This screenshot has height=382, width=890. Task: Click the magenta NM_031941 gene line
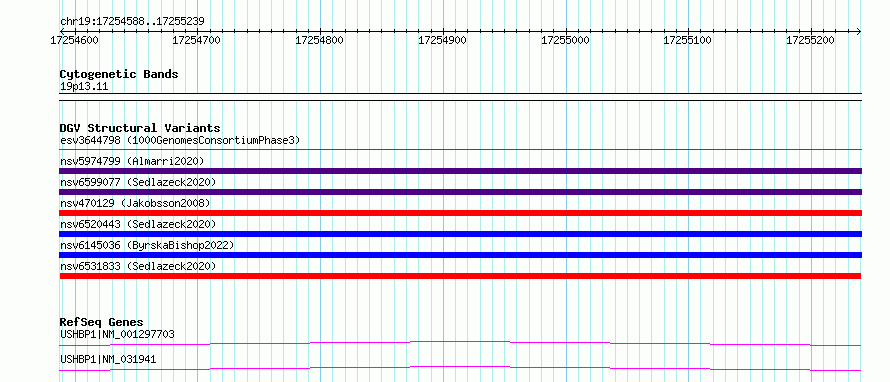point(460,368)
